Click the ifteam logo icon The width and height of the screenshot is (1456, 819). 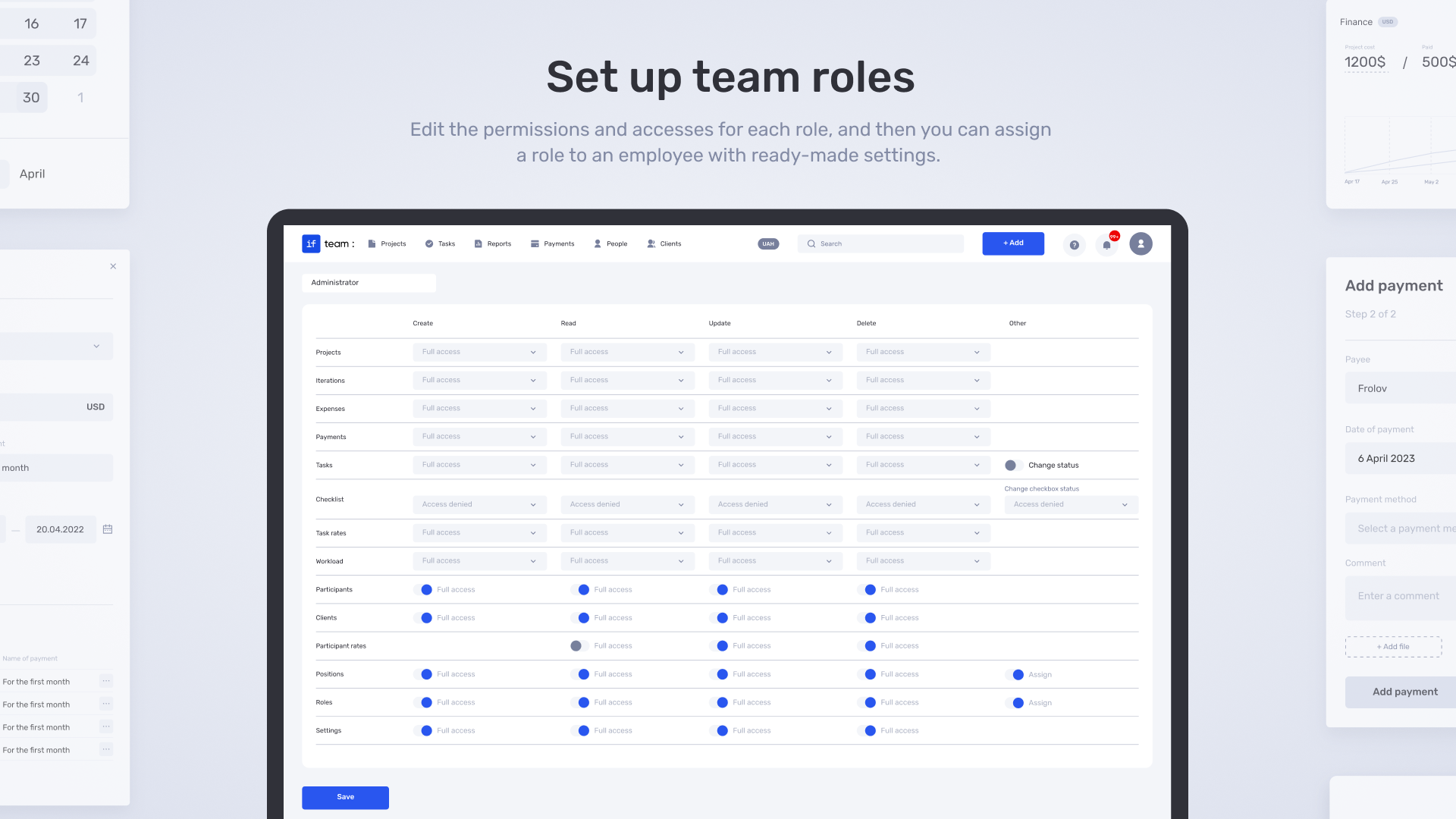(311, 243)
